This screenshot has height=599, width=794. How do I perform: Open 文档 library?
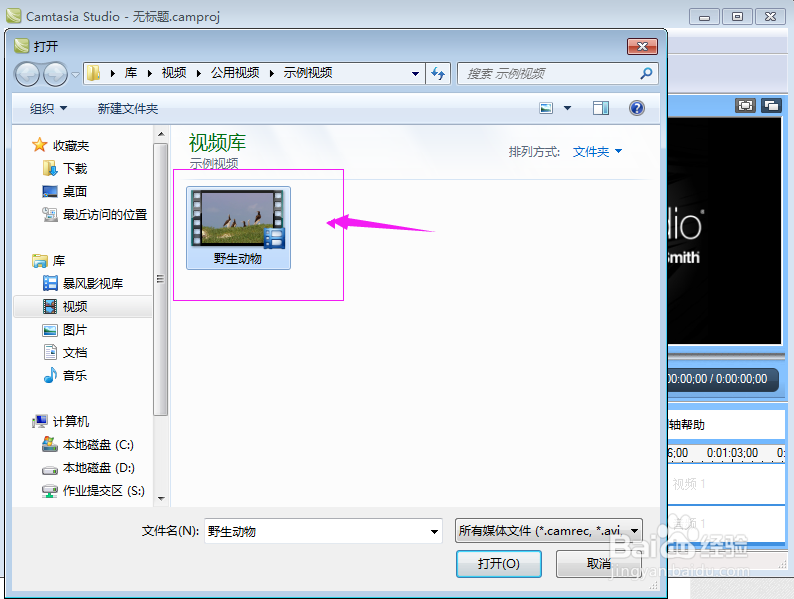(65, 353)
